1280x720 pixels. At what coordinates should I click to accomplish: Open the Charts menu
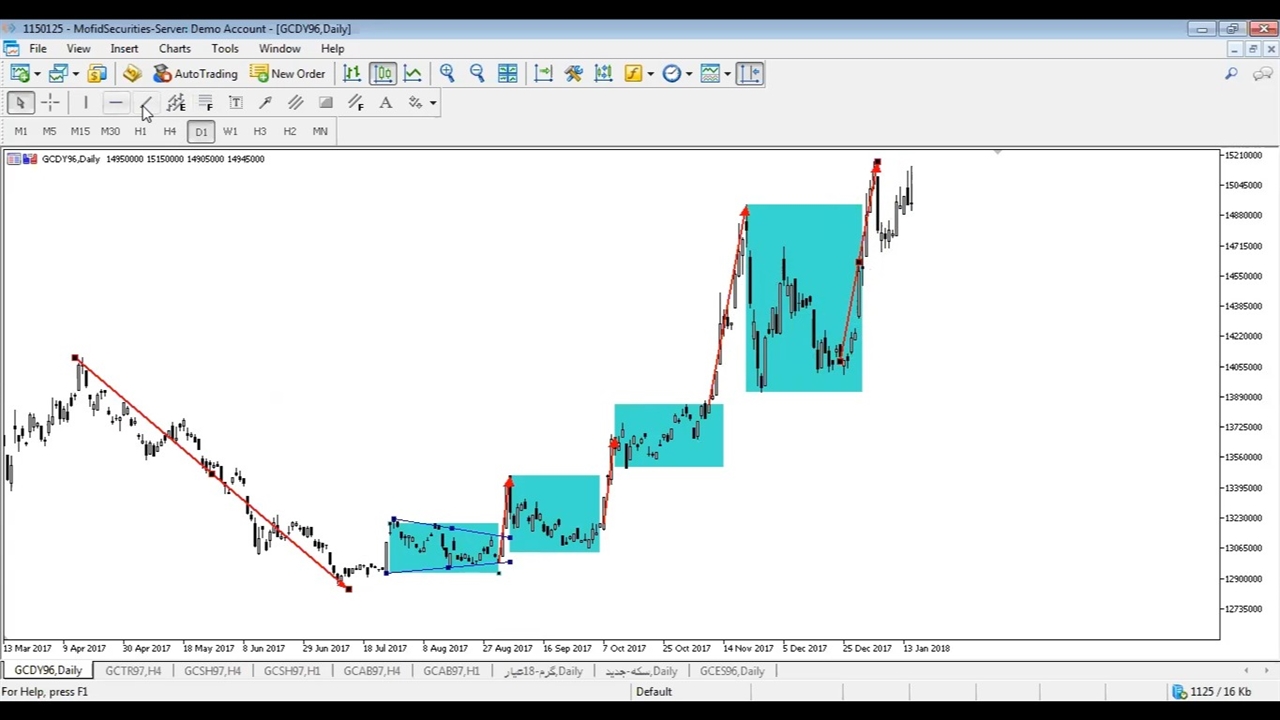(174, 48)
